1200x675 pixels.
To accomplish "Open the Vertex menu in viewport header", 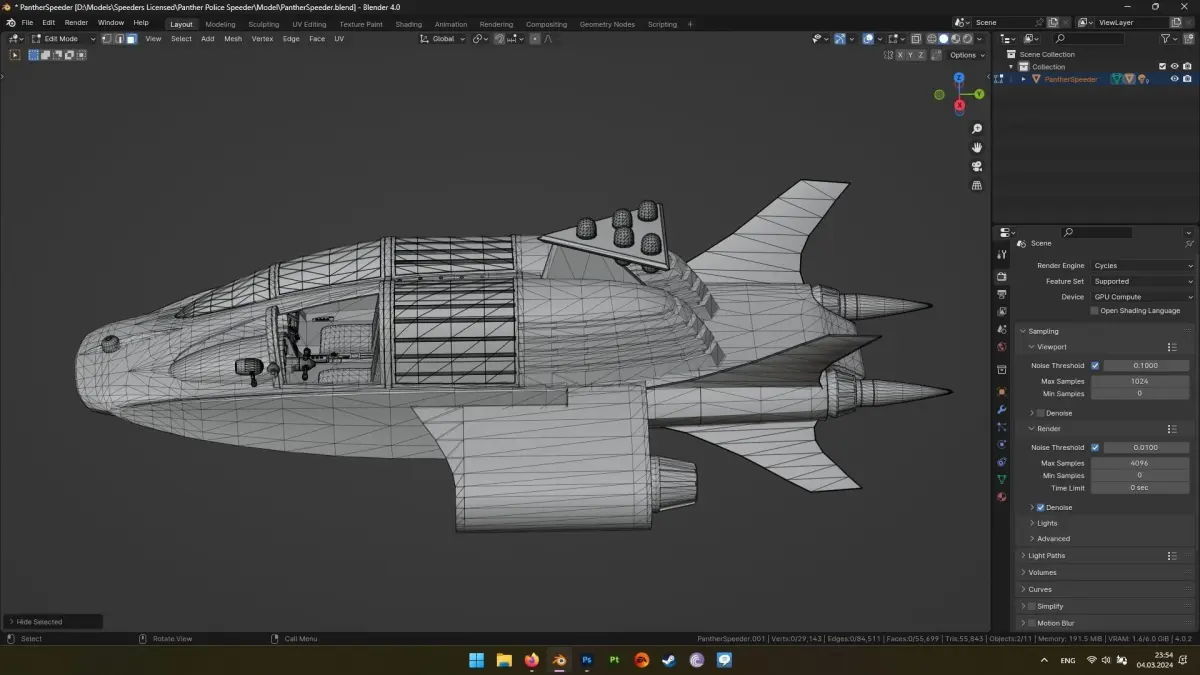I will coord(262,39).
